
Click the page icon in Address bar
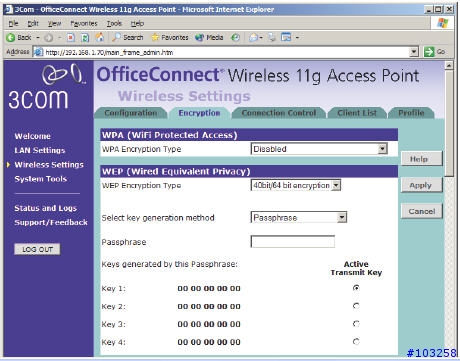[39, 52]
